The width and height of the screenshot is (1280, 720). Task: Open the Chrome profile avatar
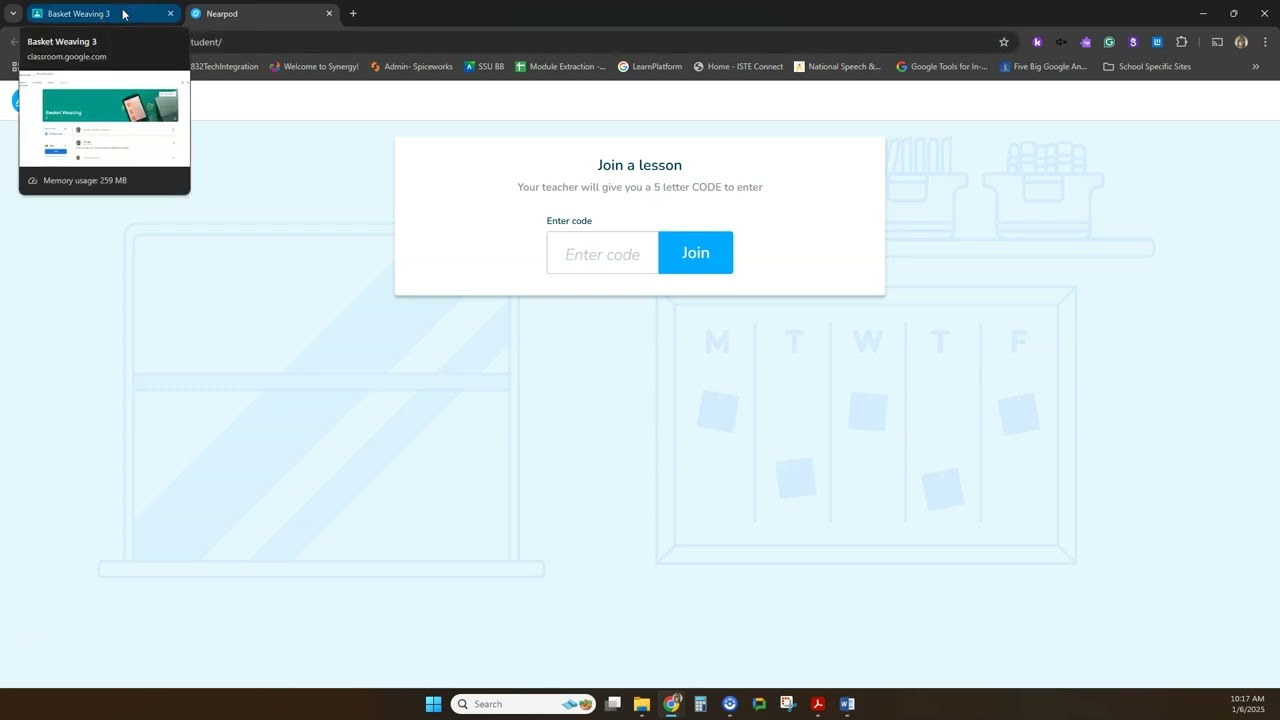point(1241,42)
